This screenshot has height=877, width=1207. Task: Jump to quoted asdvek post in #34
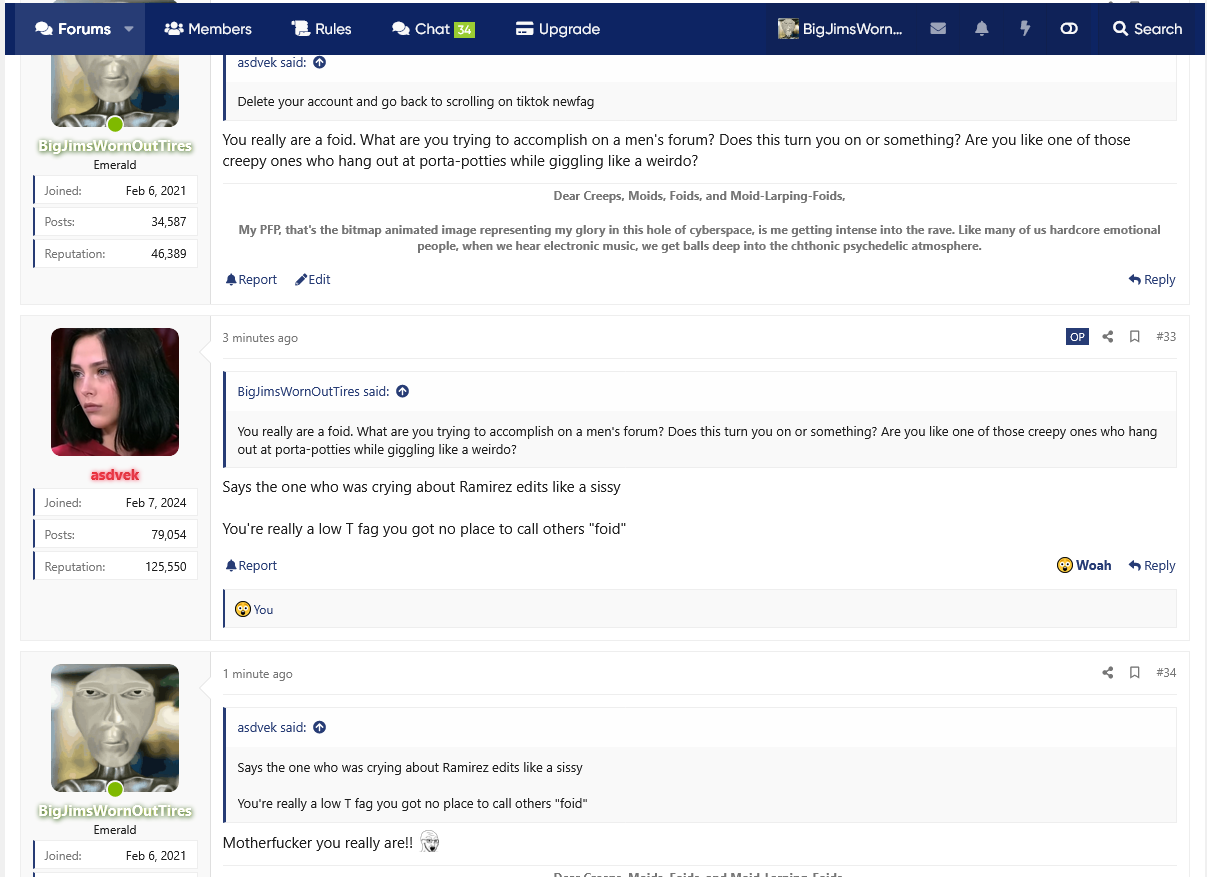click(x=320, y=728)
